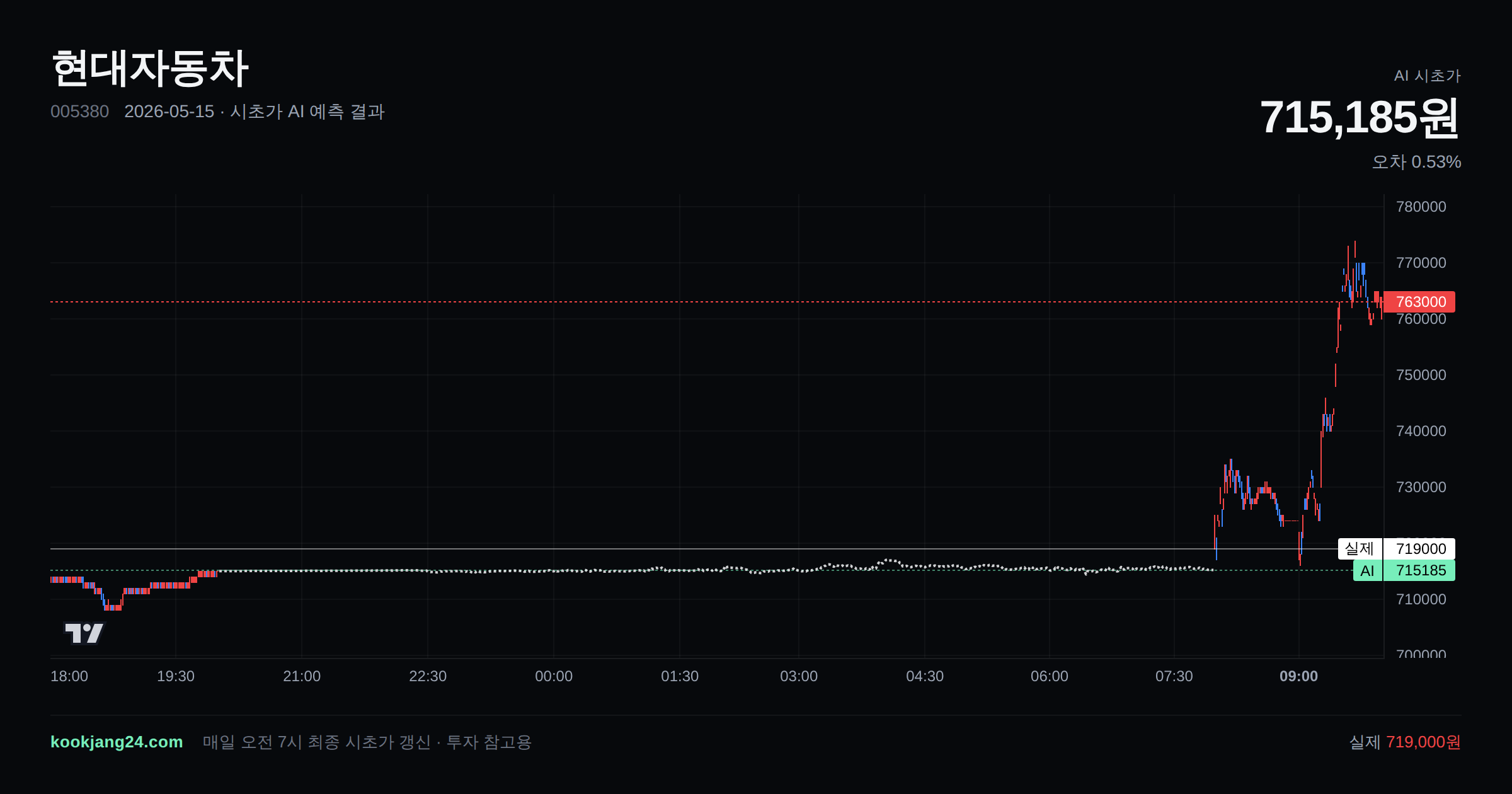Click the 00:00 time axis label
Screen dimensions: 1512x794
click(x=554, y=676)
